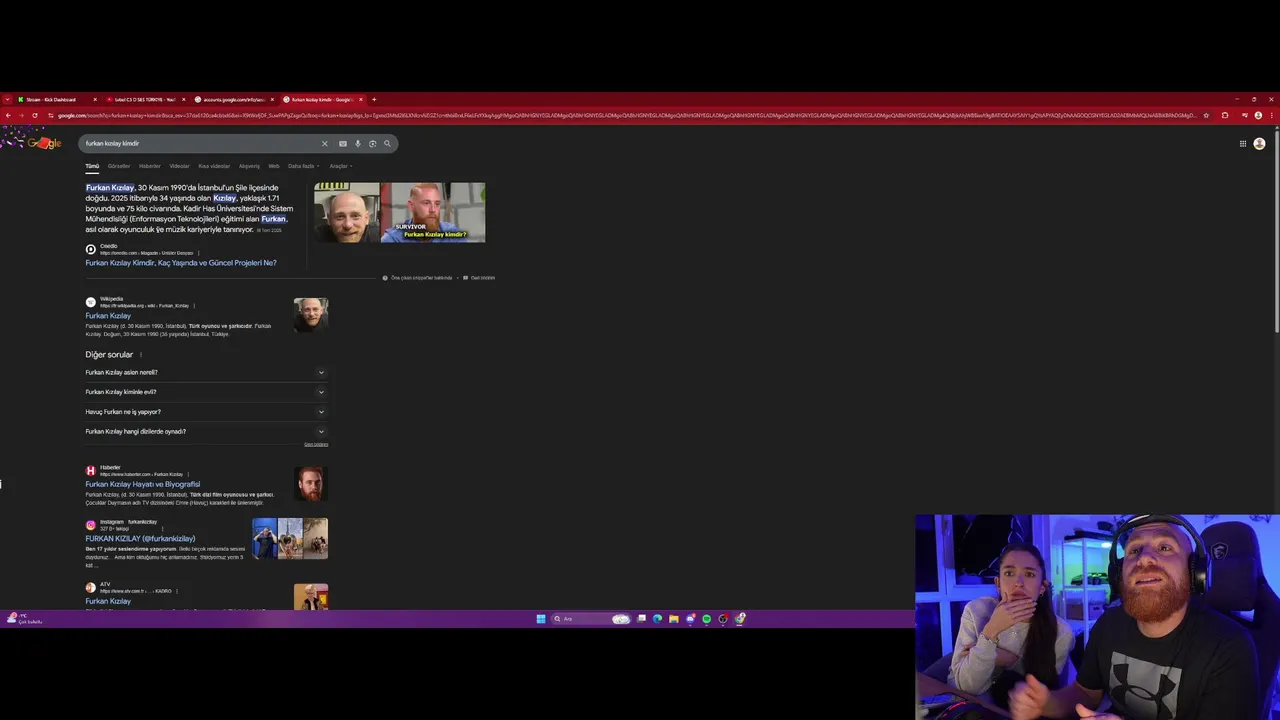
Task: Open the Wikipedia Furkan Kızılay result
Action: 108,316
